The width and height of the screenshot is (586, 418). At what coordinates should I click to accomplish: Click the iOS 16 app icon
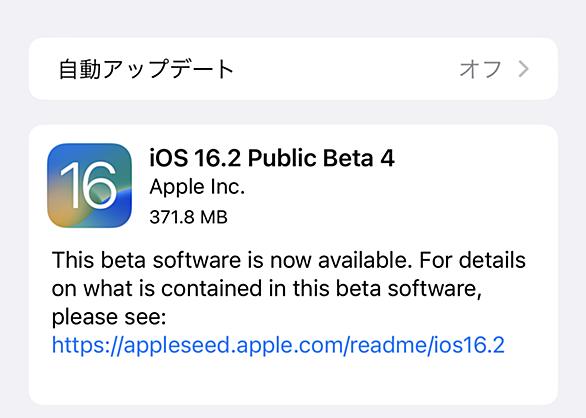[89, 185]
